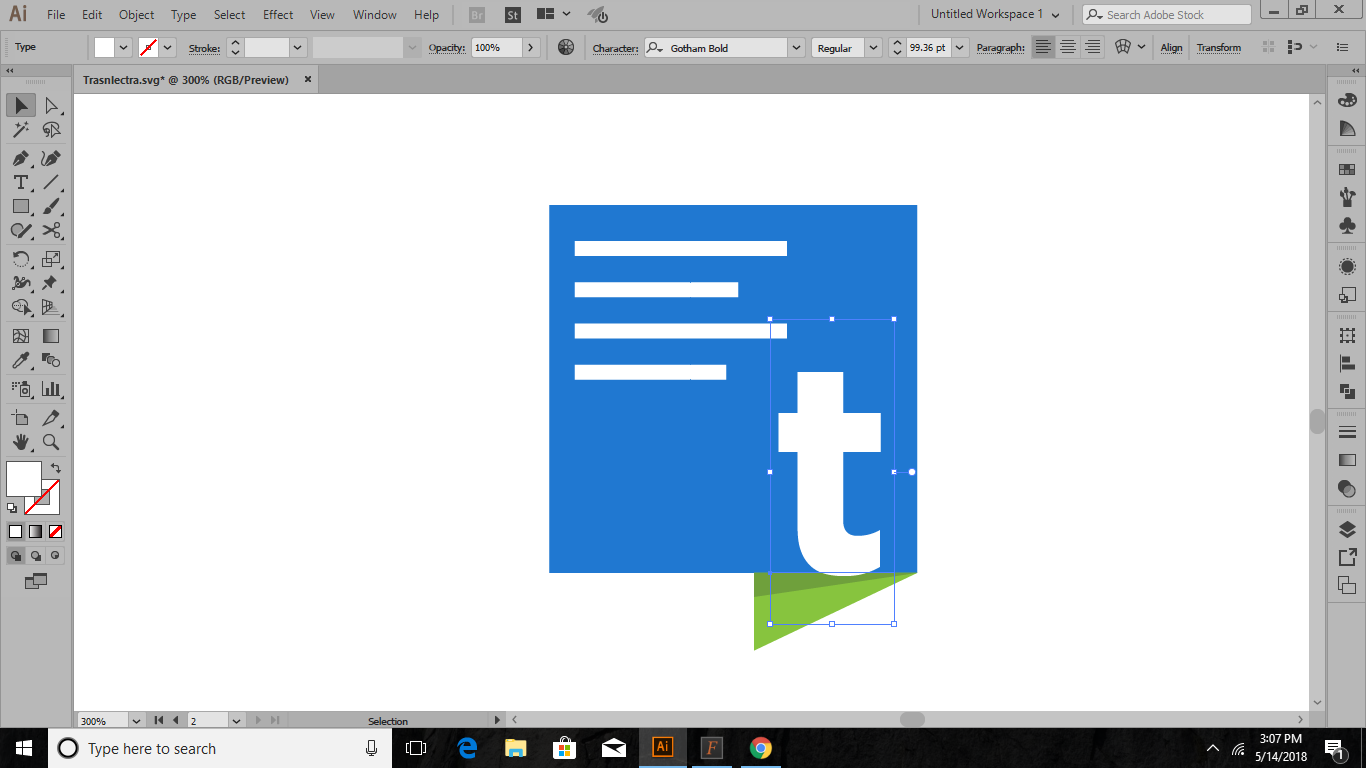Open the Window menu
1366x768 pixels.
pos(375,15)
